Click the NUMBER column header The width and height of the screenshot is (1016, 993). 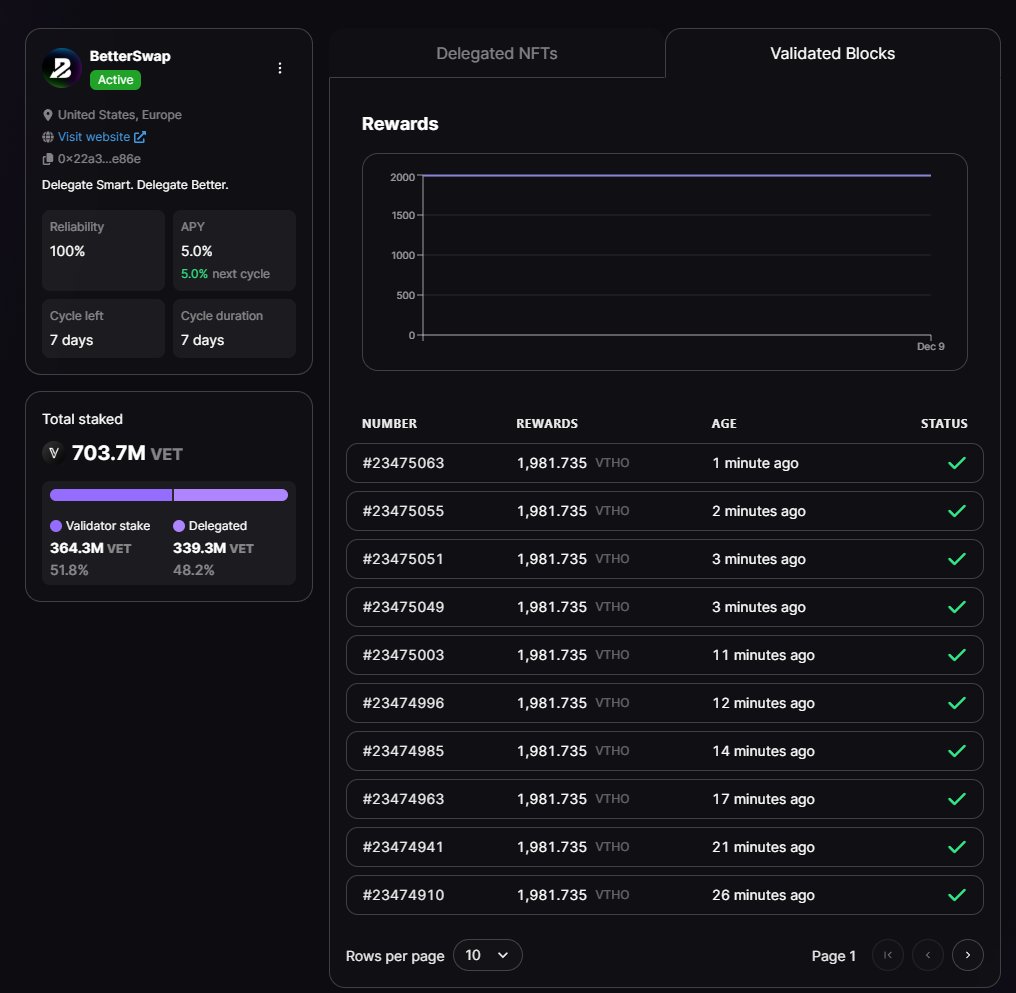coord(389,424)
